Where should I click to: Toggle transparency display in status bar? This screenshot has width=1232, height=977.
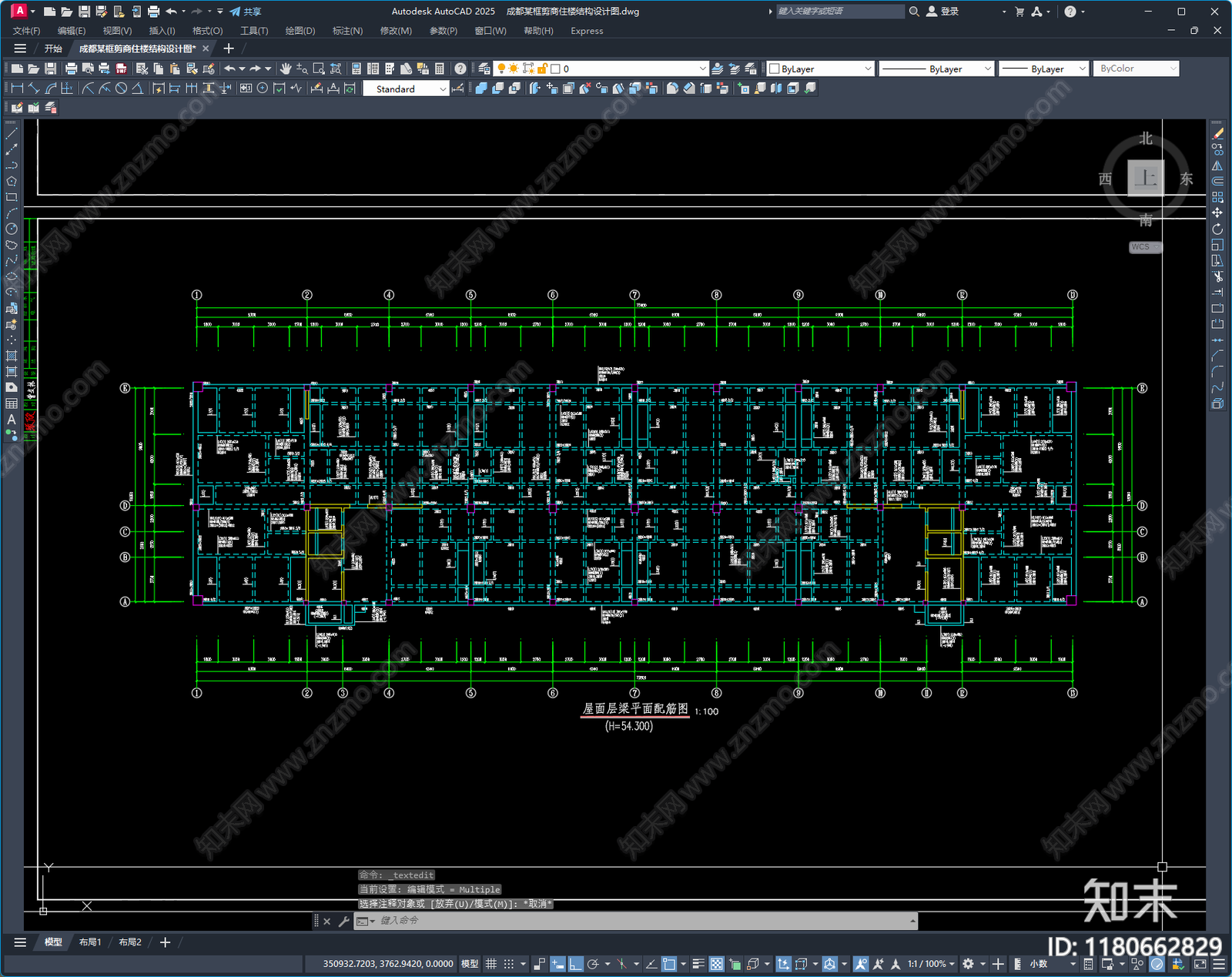tap(716, 964)
